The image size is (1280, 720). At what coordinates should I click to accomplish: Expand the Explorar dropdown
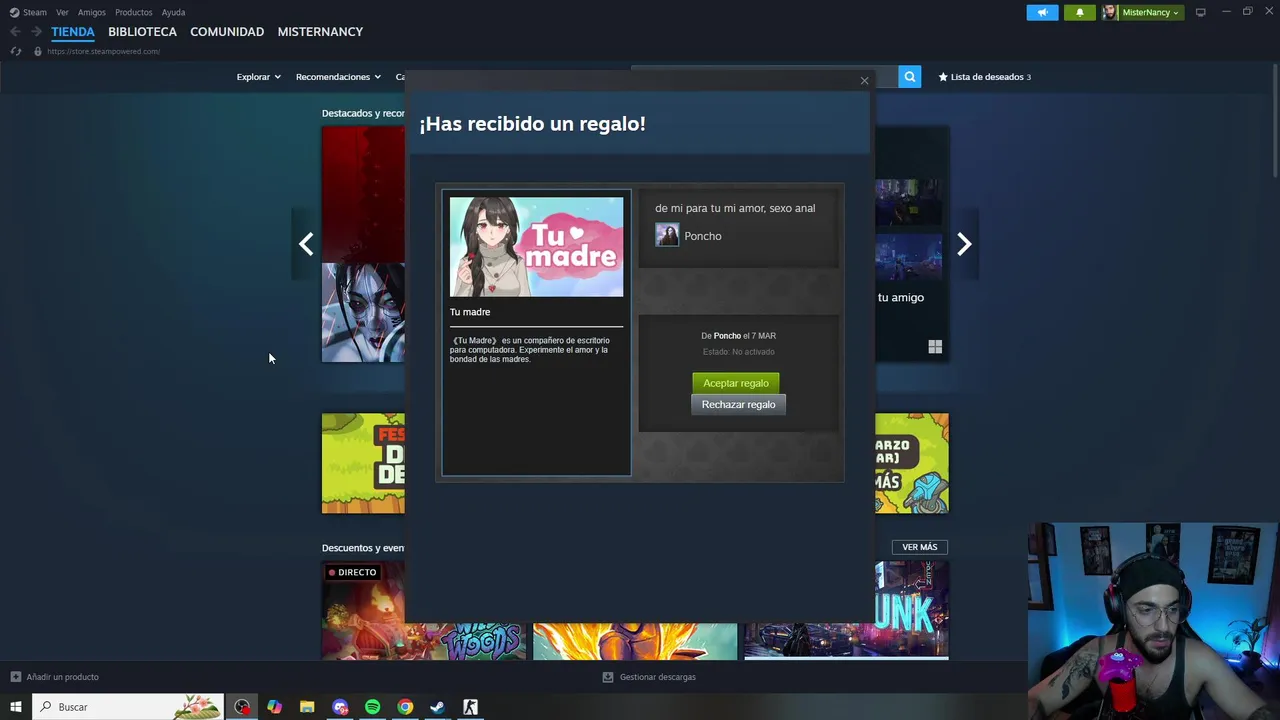point(258,77)
